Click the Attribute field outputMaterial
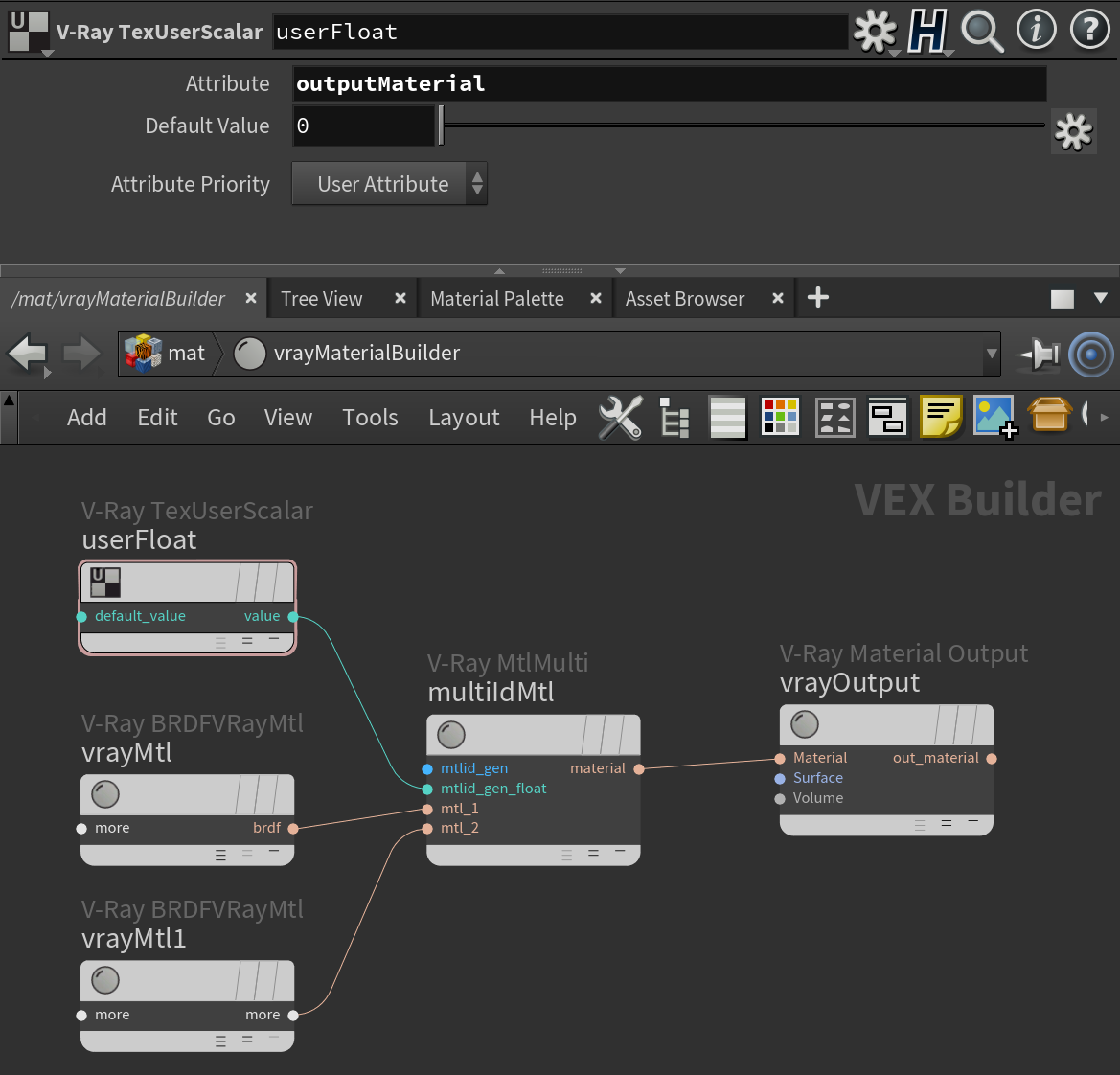Screen dimensions: 1120x1075 (x=670, y=83)
